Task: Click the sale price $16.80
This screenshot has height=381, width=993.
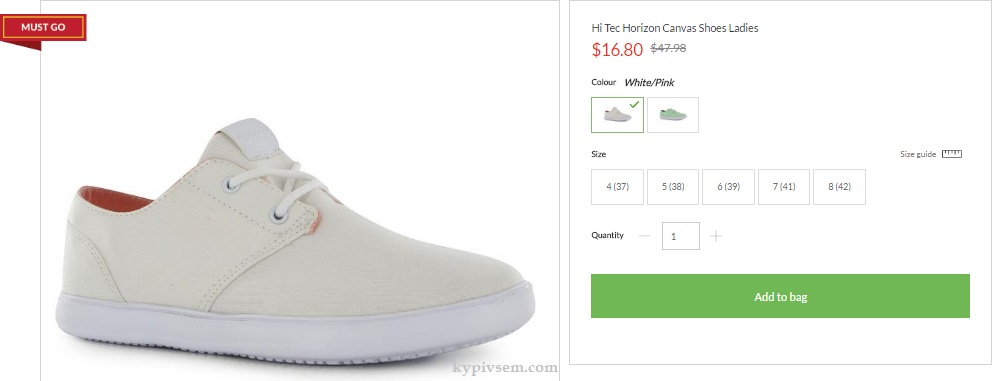Action: (x=617, y=49)
